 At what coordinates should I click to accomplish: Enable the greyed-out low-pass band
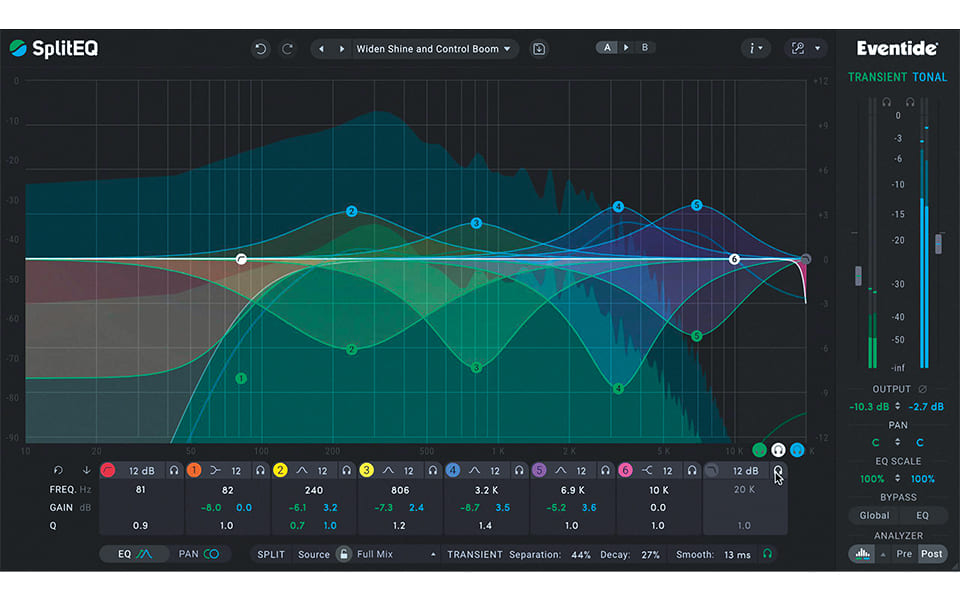712,470
